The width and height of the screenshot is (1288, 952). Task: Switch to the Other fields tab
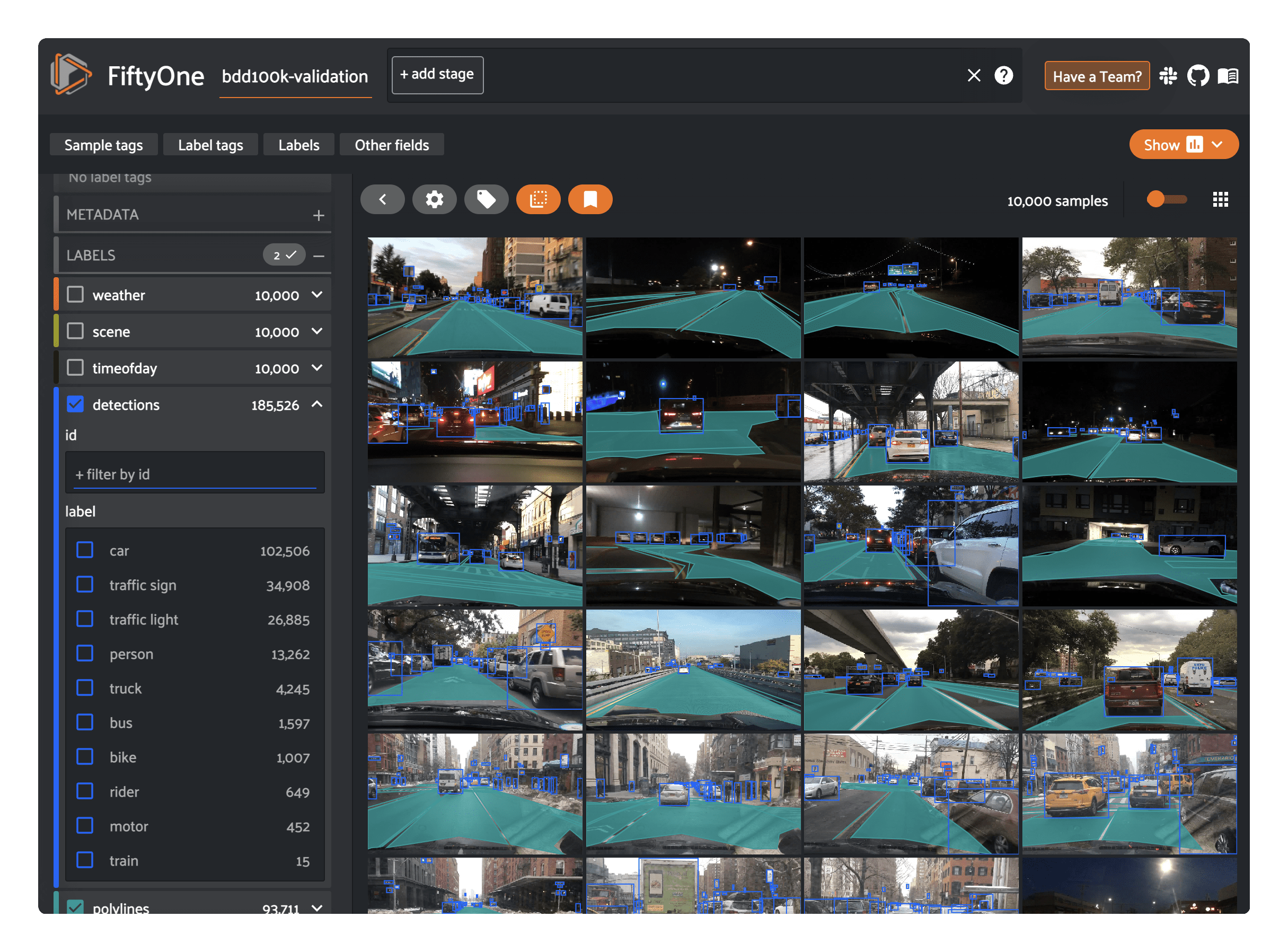coord(392,145)
